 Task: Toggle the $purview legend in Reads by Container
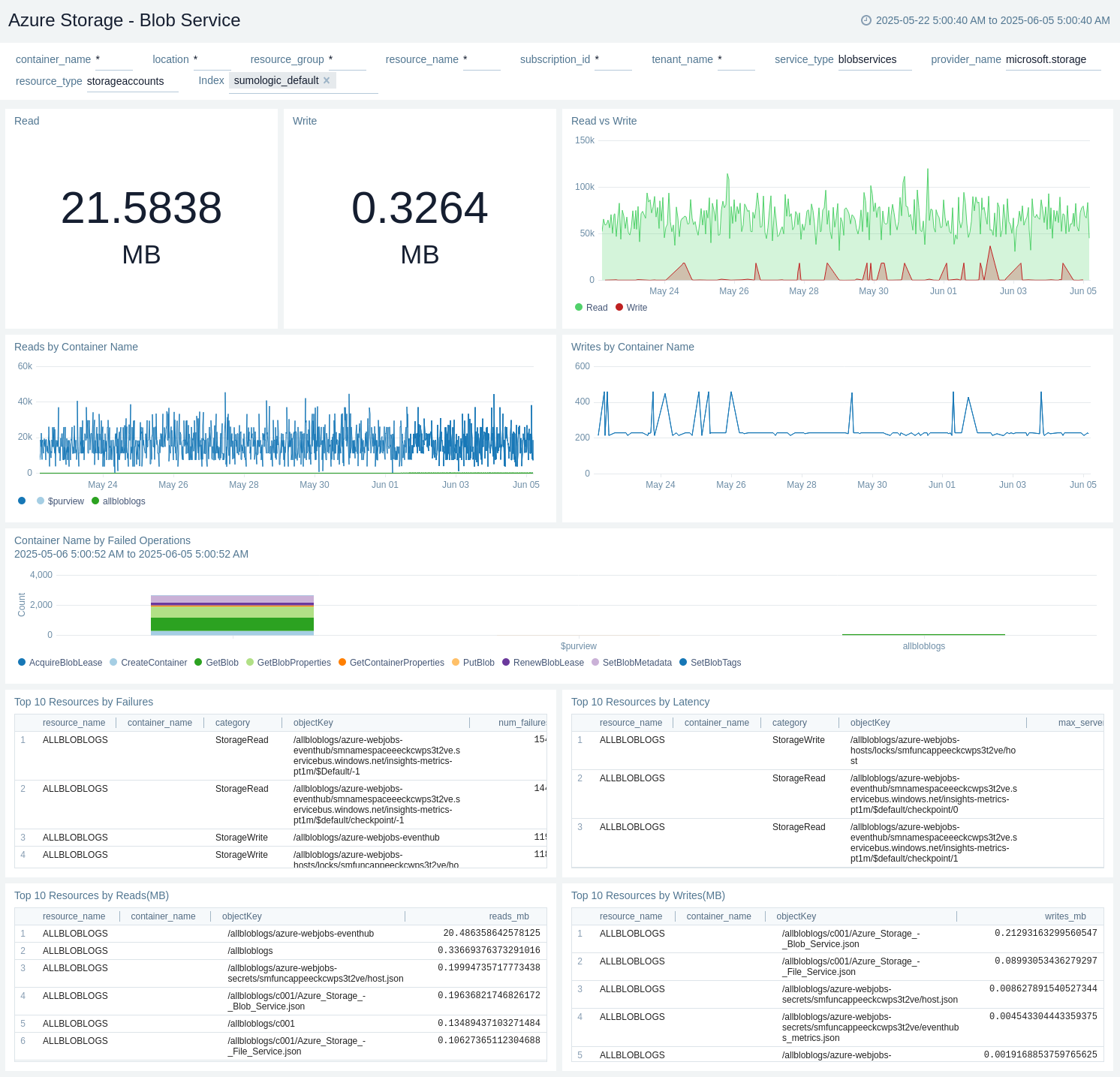(x=61, y=501)
